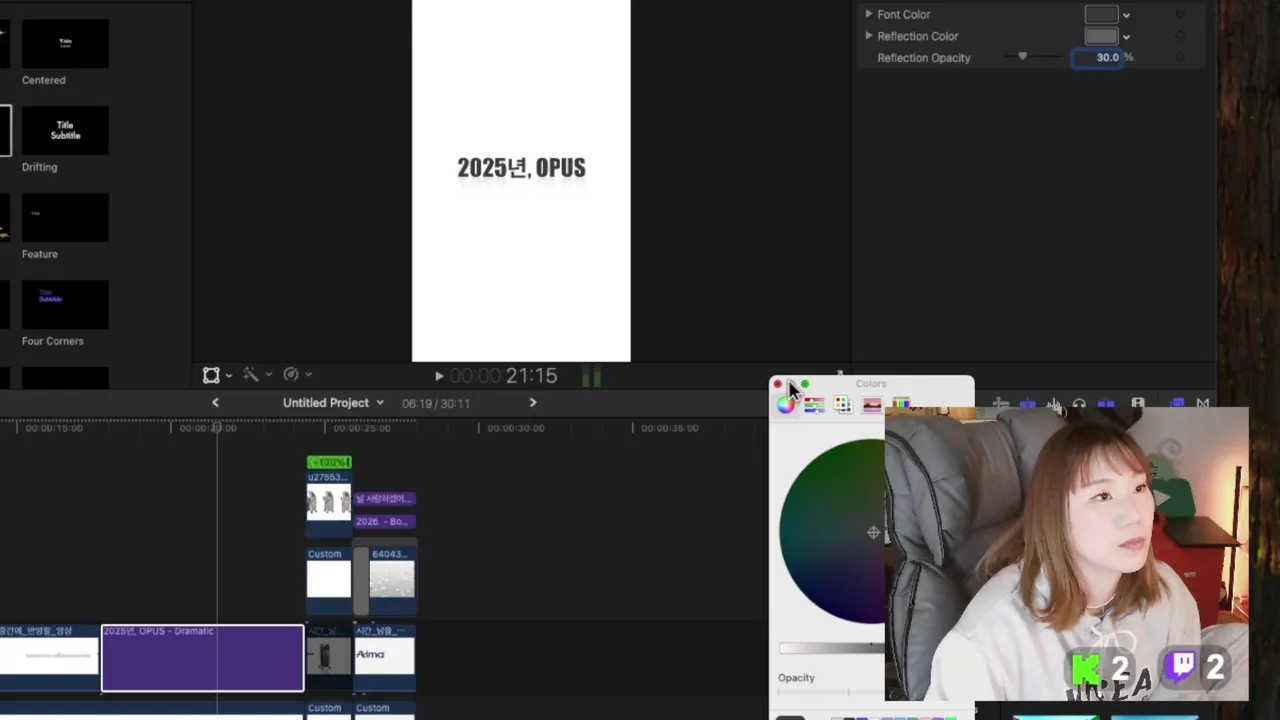Click the crosshair in the color wheel

tap(873, 532)
